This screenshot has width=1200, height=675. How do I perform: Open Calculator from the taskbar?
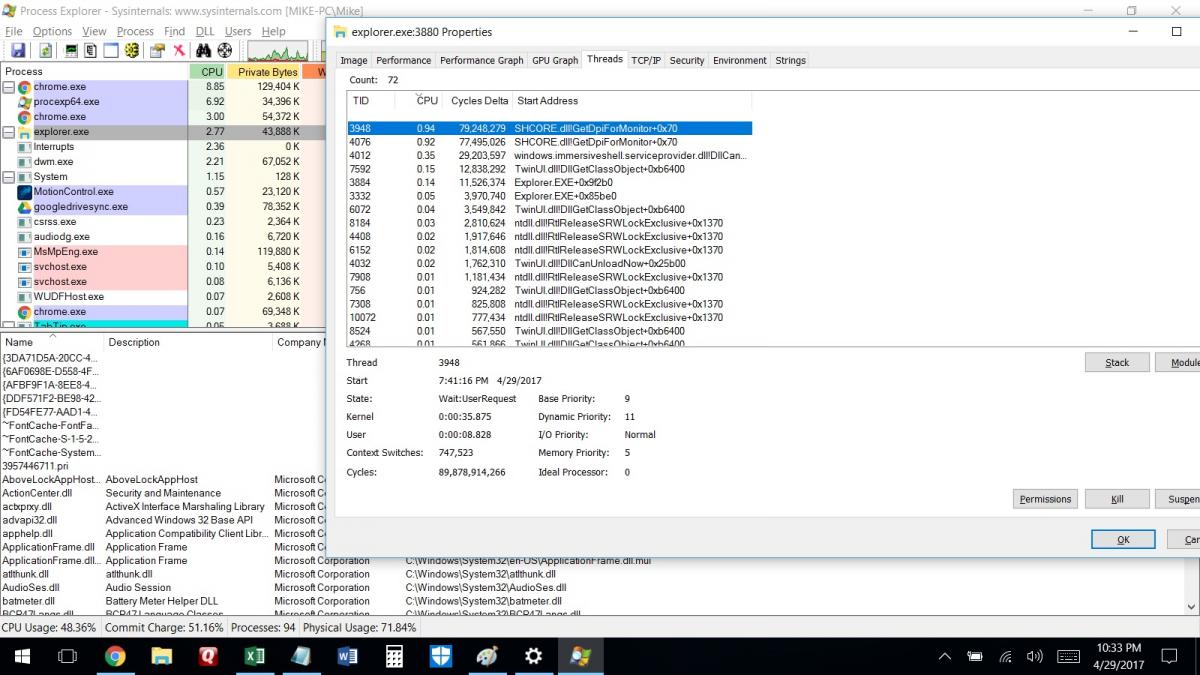(x=394, y=656)
